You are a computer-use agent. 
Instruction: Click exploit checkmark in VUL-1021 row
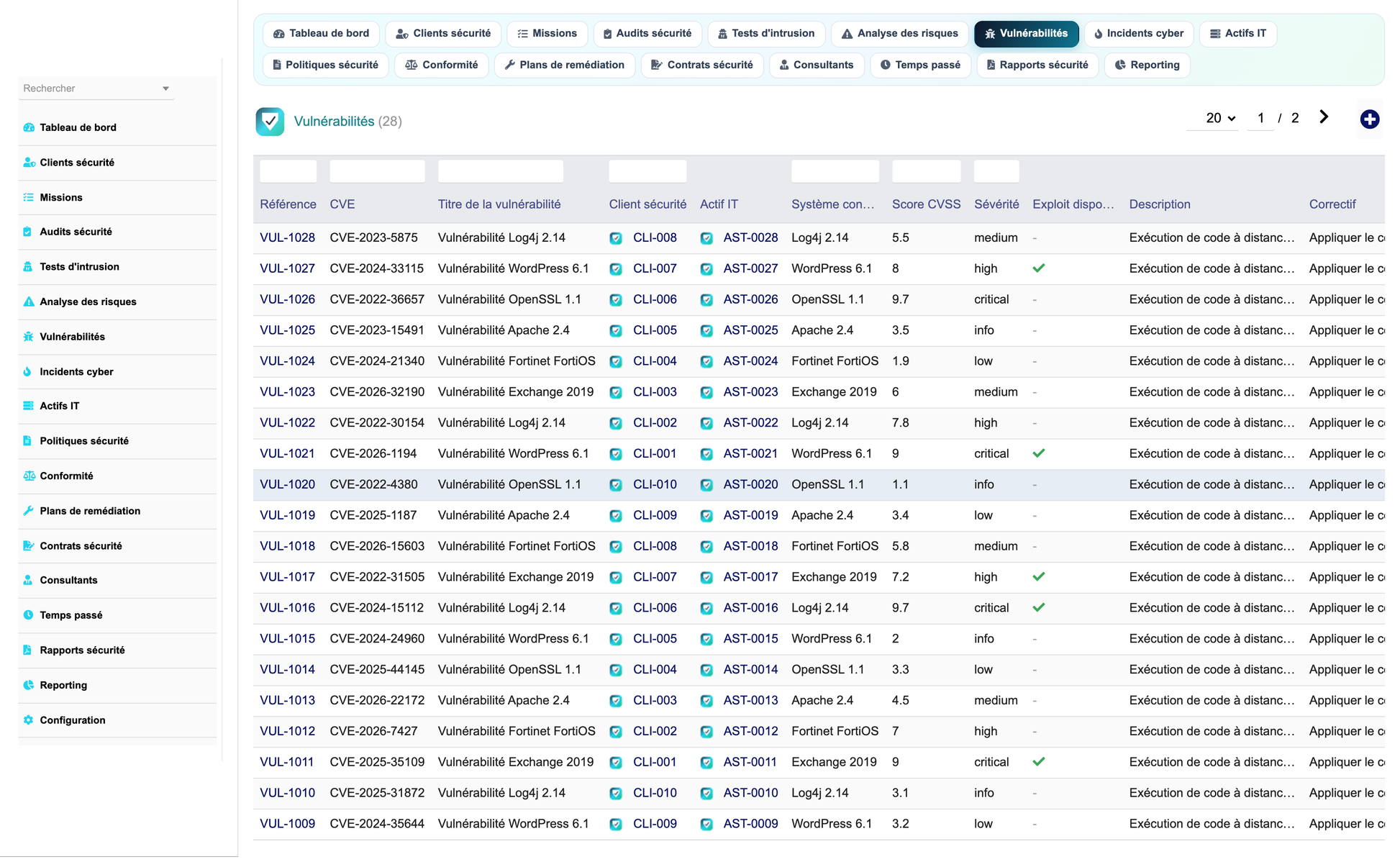(1039, 453)
